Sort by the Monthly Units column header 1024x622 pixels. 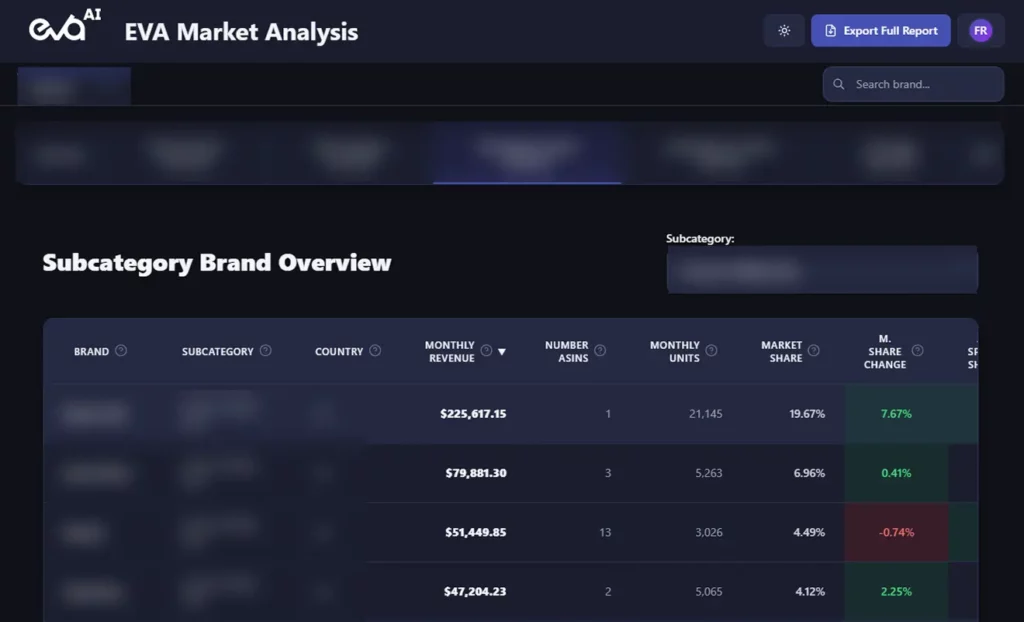[675, 351]
